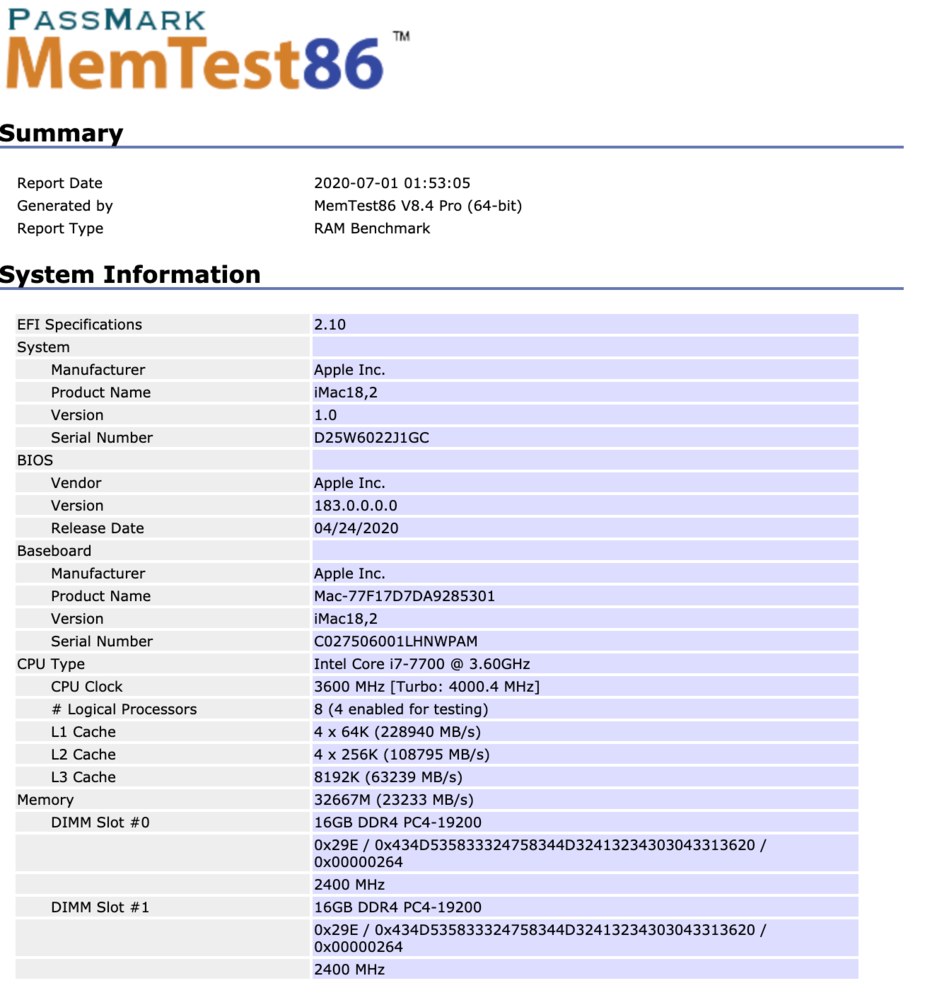Viewport: 949px width, 1000px height.
Task: Click the 'L3 Cache' label
Action: [84, 777]
